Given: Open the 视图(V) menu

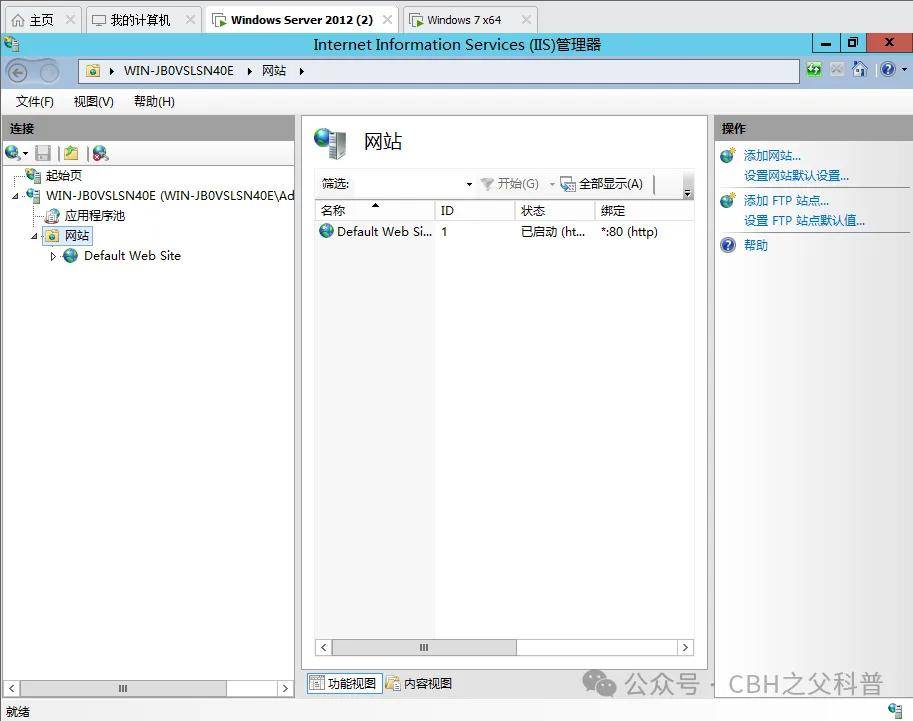Looking at the screenshot, I should point(93,101).
